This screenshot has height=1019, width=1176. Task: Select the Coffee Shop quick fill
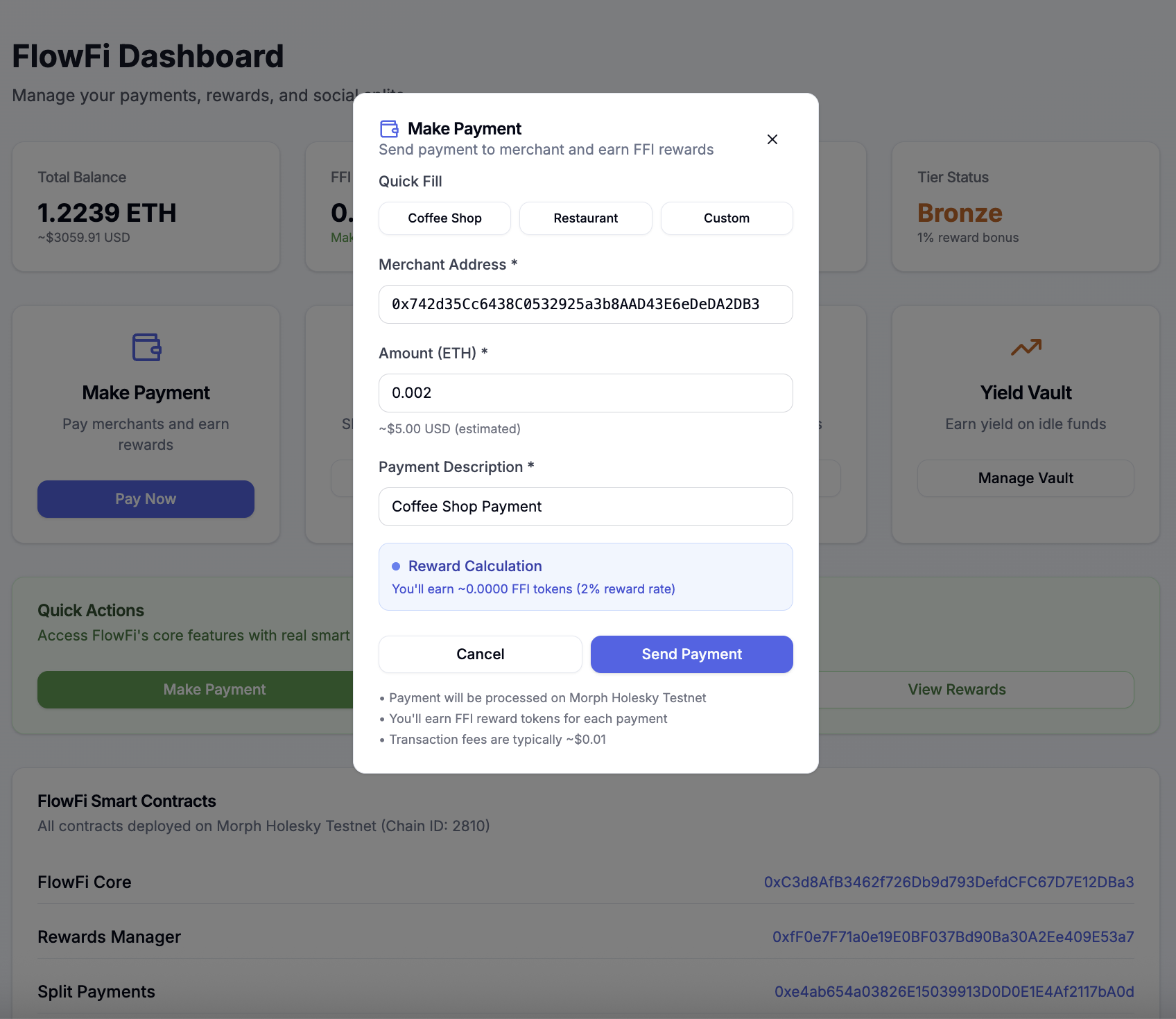444,218
